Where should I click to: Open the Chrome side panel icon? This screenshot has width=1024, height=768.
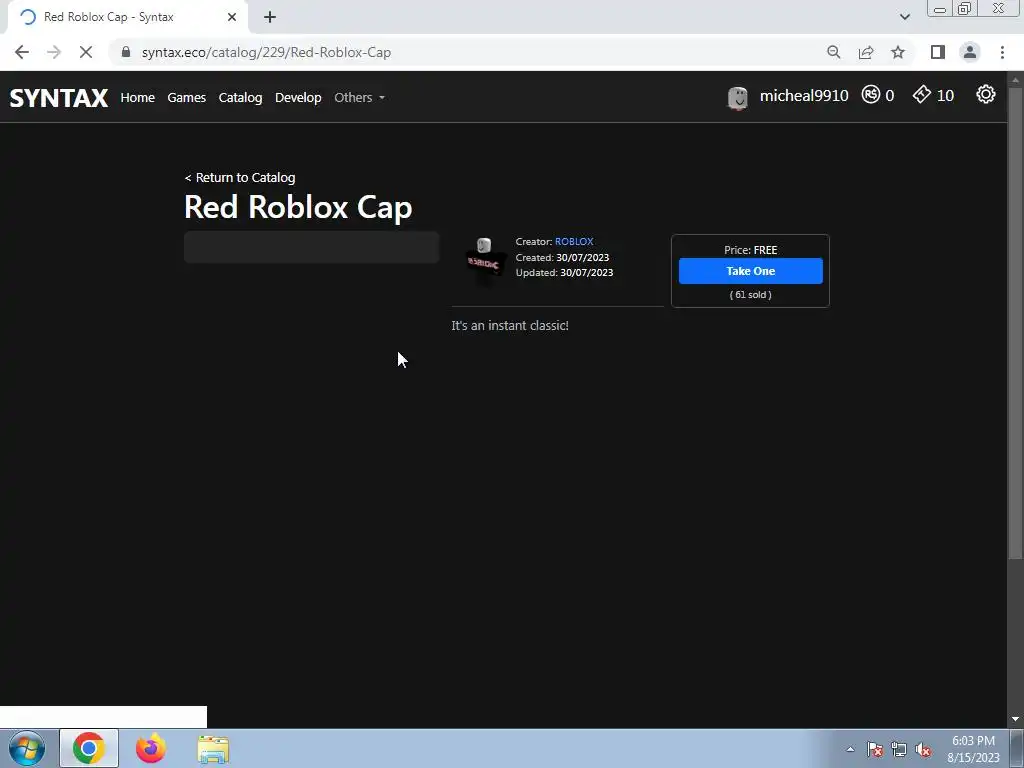point(938,52)
